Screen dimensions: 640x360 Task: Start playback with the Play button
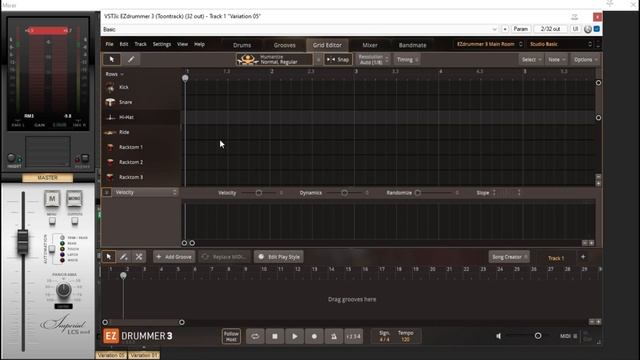point(294,336)
